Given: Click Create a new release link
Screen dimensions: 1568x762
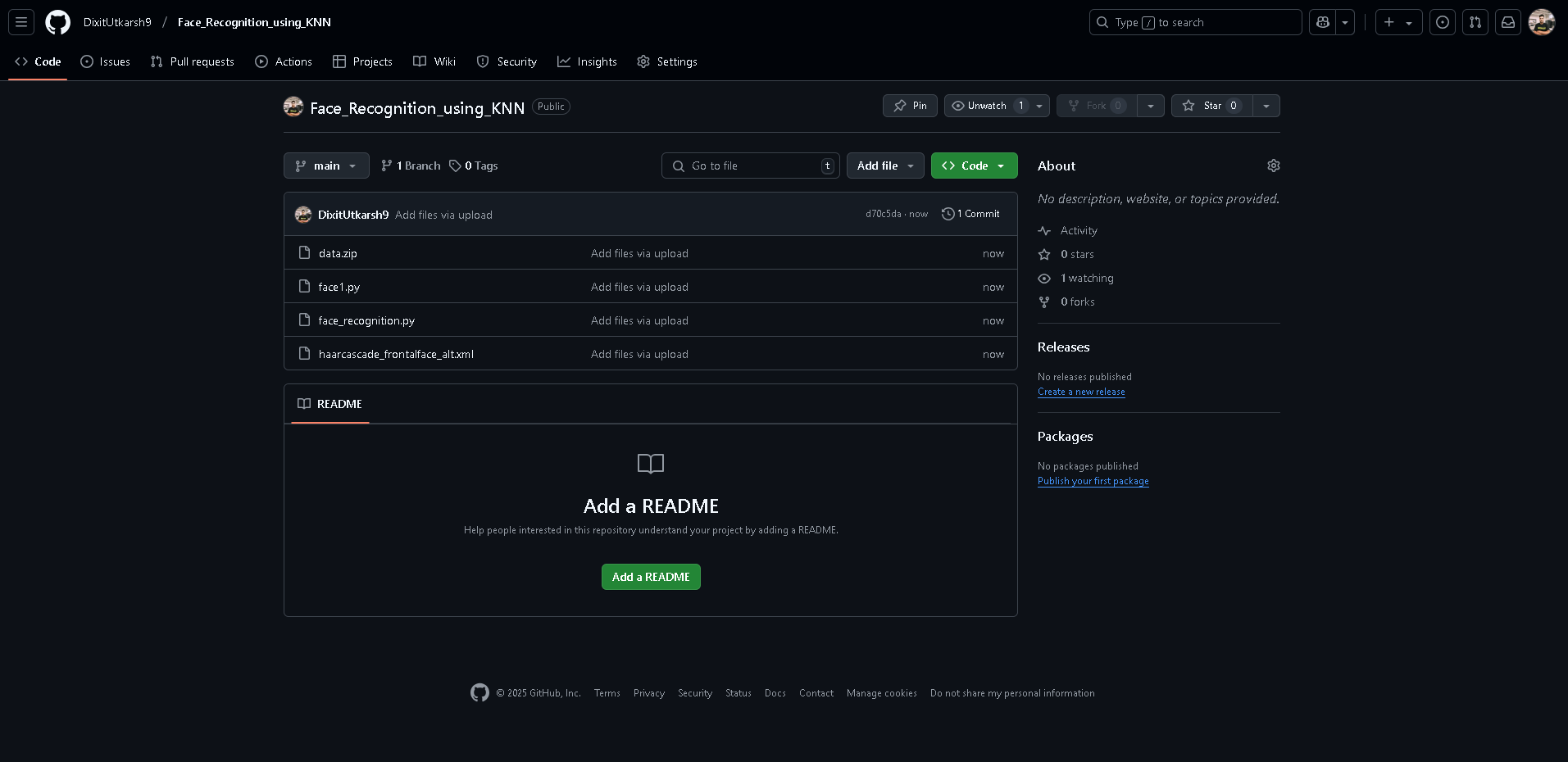Looking at the screenshot, I should click(1081, 392).
